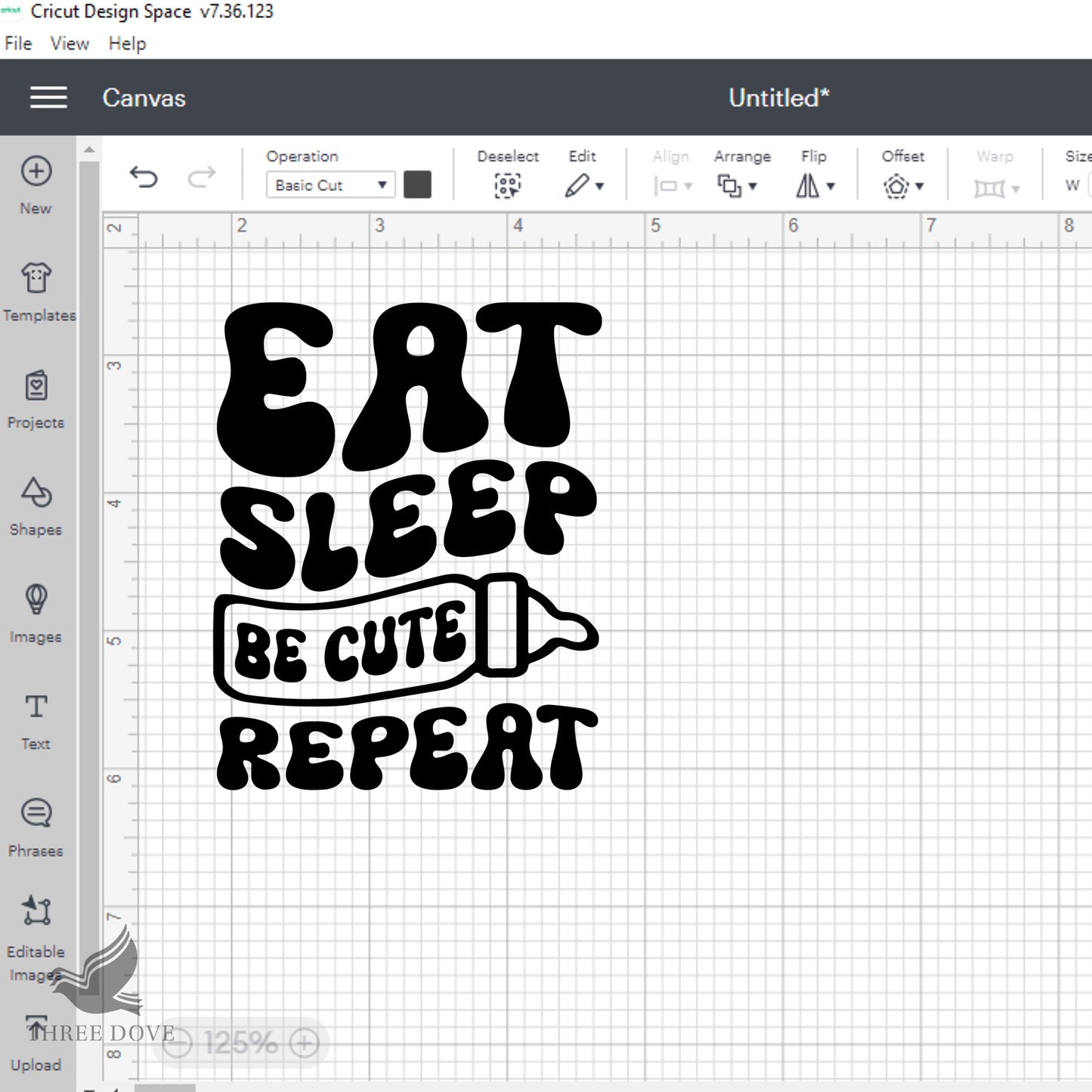Click the Upload icon
The image size is (1092, 1092).
[36, 1029]
